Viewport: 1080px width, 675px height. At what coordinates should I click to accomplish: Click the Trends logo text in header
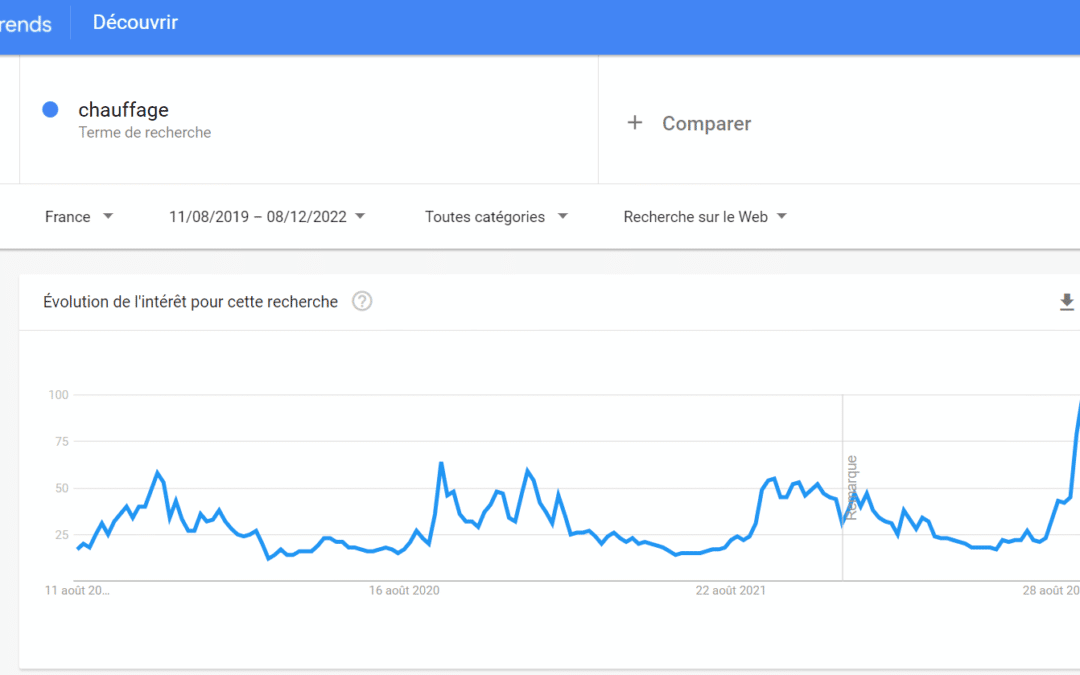coord(25,25)
